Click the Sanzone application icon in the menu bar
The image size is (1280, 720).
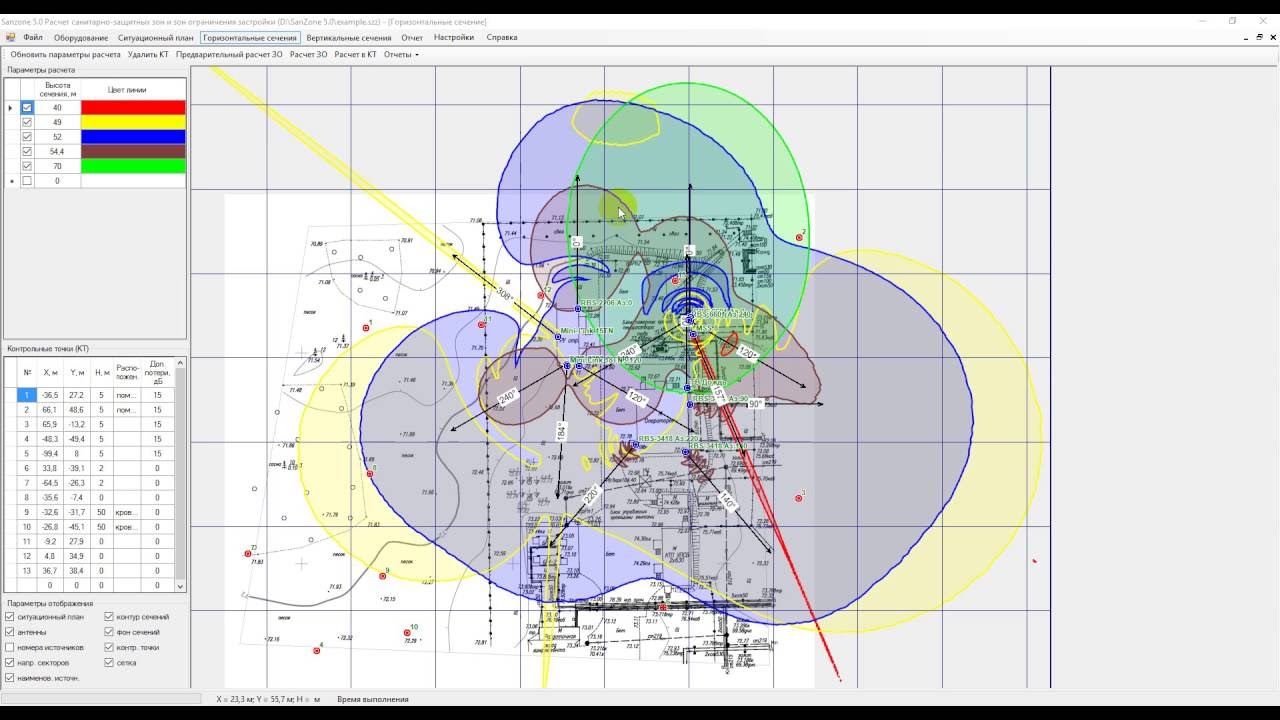coord(11,37)
